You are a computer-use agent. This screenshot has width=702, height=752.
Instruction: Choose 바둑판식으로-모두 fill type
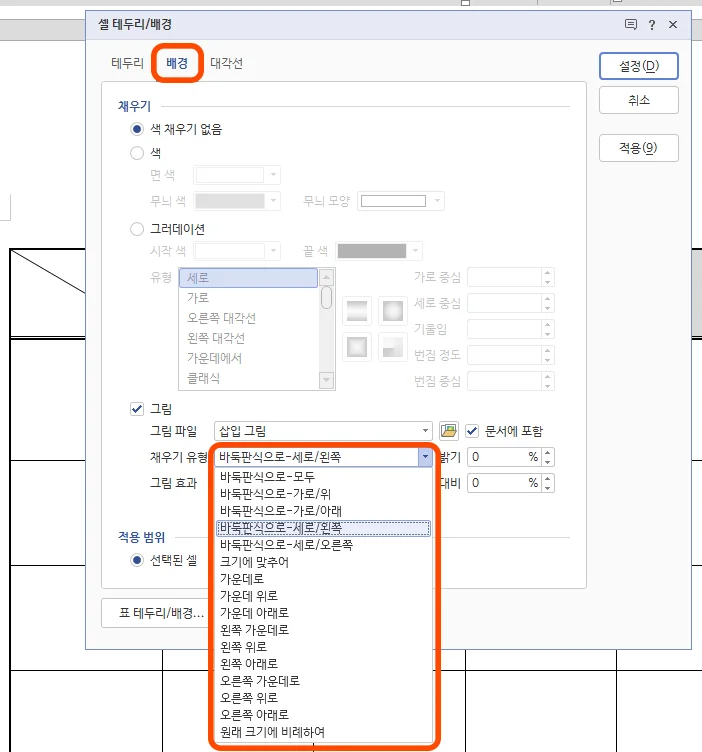click(324, 477)
